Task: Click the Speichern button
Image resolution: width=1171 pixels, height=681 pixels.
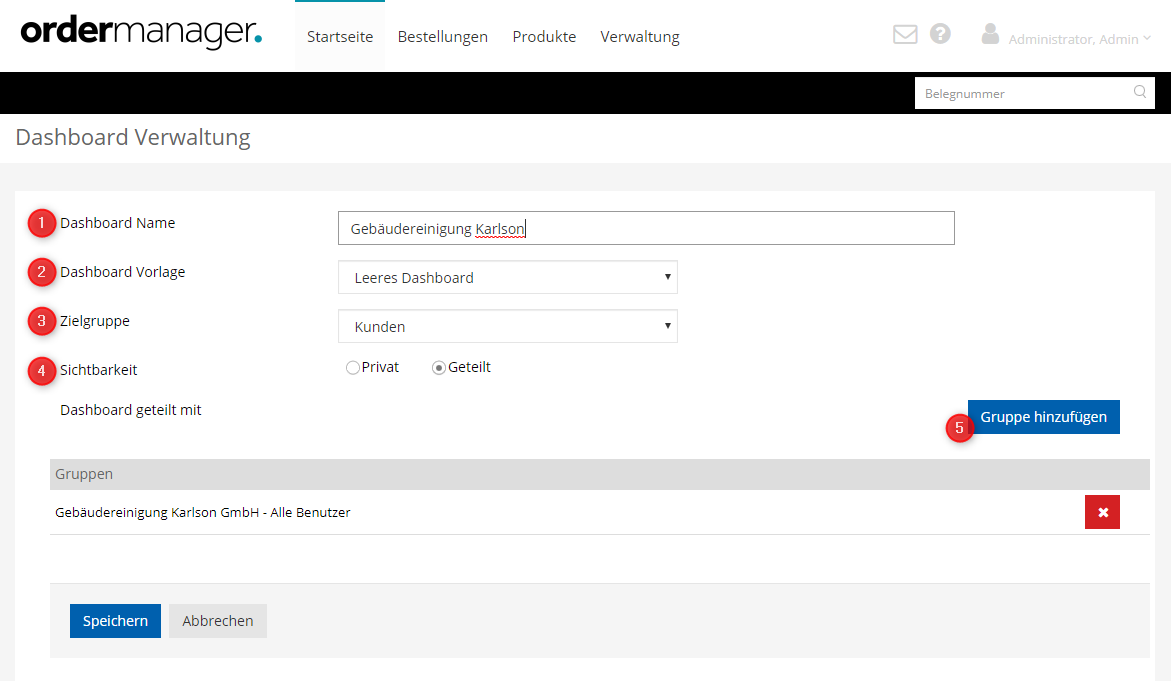Action: [x=115, y=621]
